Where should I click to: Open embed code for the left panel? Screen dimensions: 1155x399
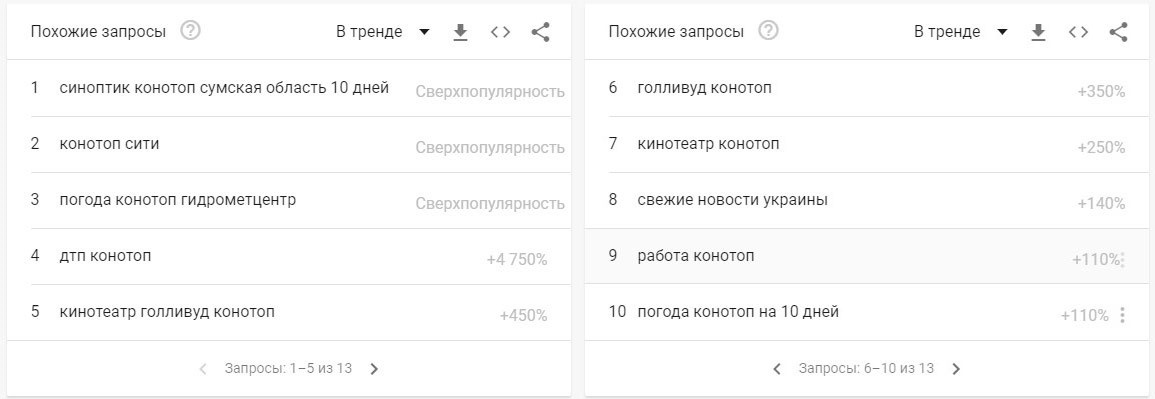pyautogui.click(x=500, y=32)
